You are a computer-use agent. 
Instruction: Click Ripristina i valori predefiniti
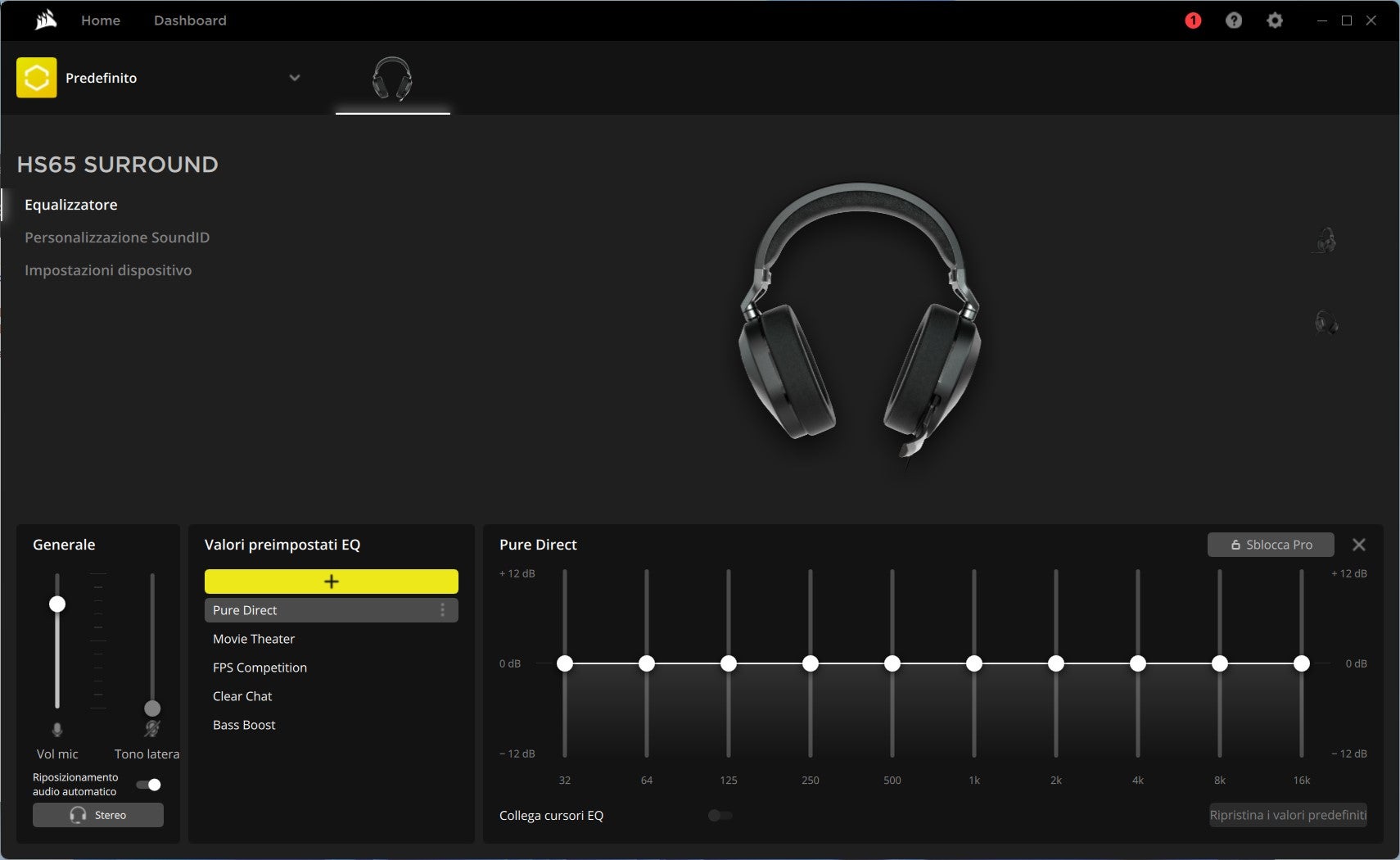[x=1289, y=815]
